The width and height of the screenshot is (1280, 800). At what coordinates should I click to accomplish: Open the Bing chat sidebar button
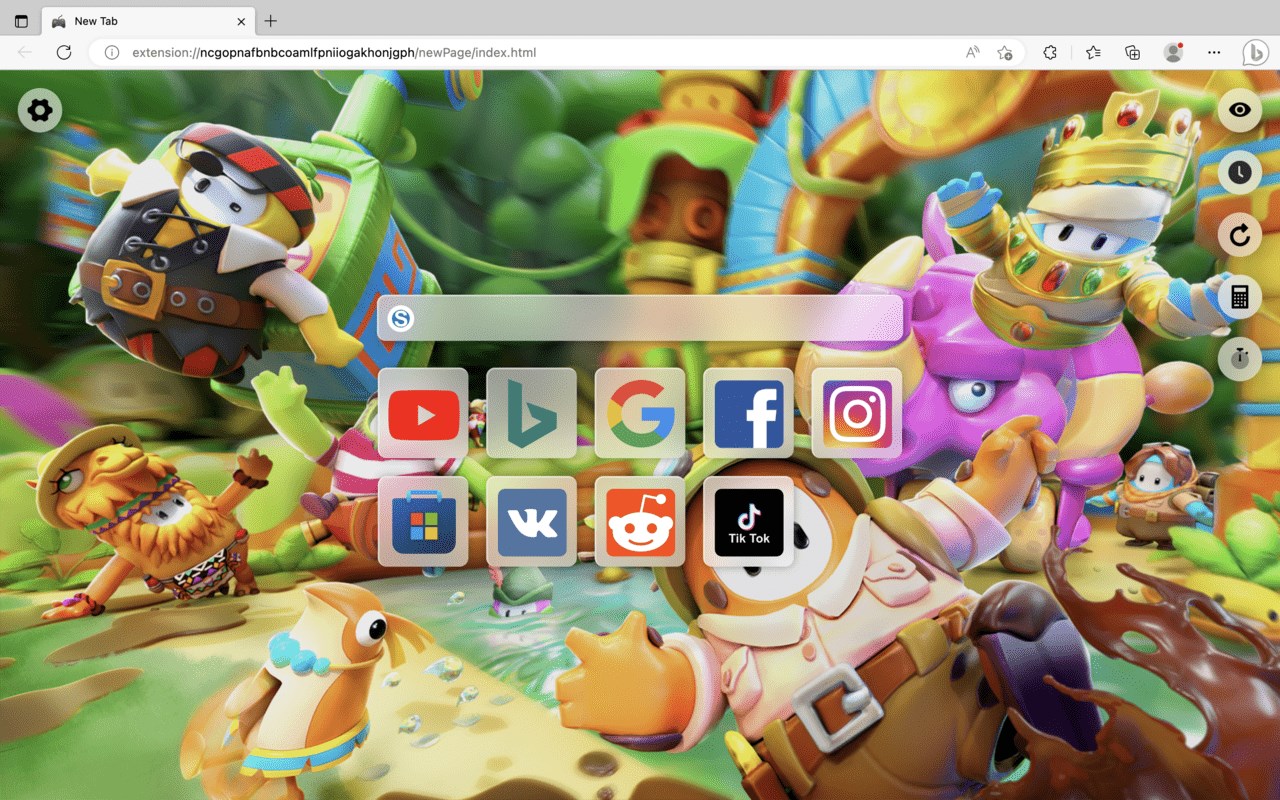(1255, 52)
